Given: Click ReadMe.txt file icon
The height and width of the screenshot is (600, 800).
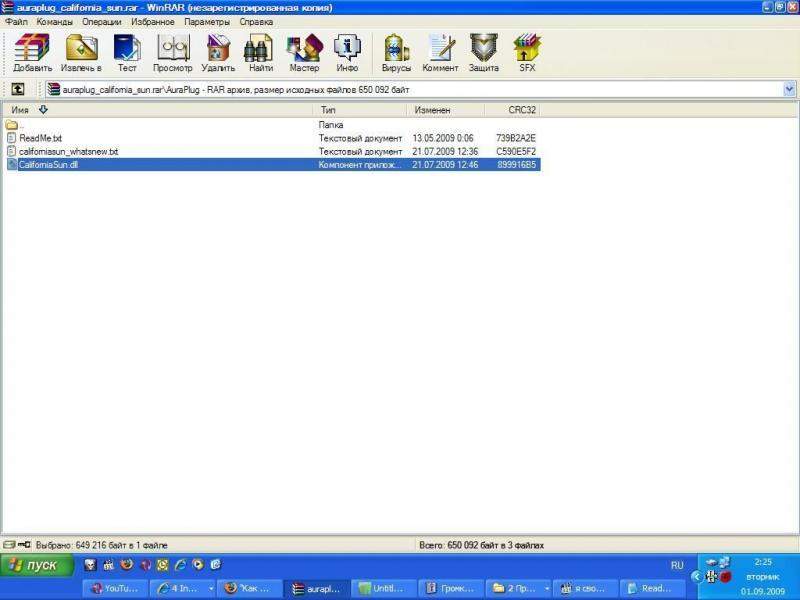Looking at the screenshot, I should point(11,138).
